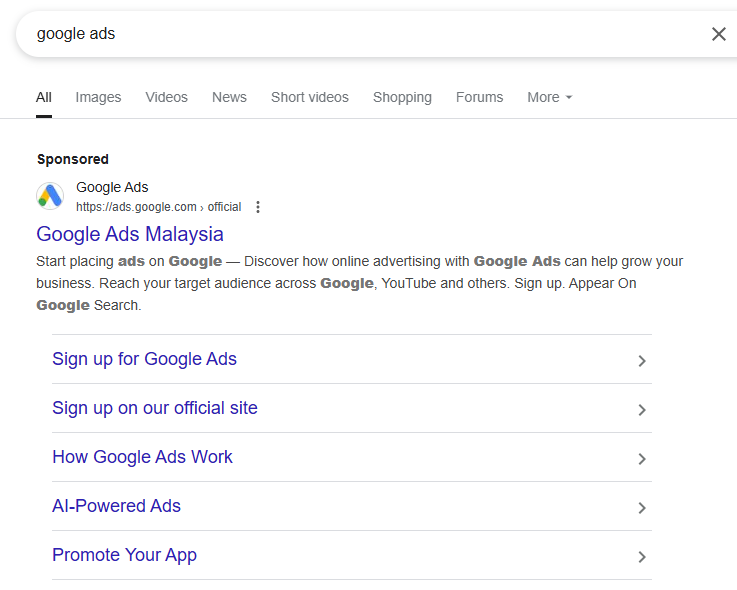Switch to the Images tab
Image resolution: width=737 pixels, height=590 pixels.
[x=98, y=97]
